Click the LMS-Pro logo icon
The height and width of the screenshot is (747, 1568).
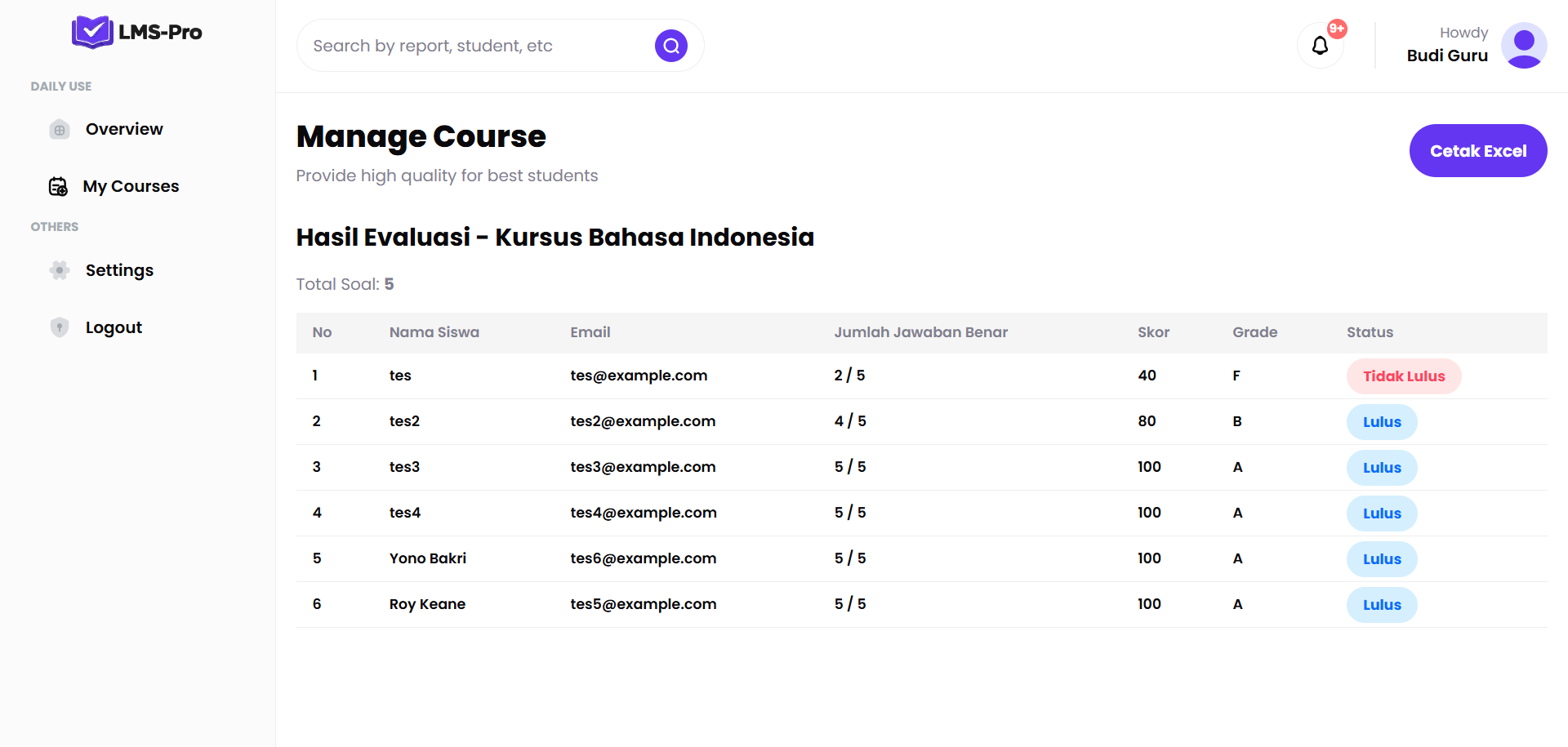coord(92,32)
